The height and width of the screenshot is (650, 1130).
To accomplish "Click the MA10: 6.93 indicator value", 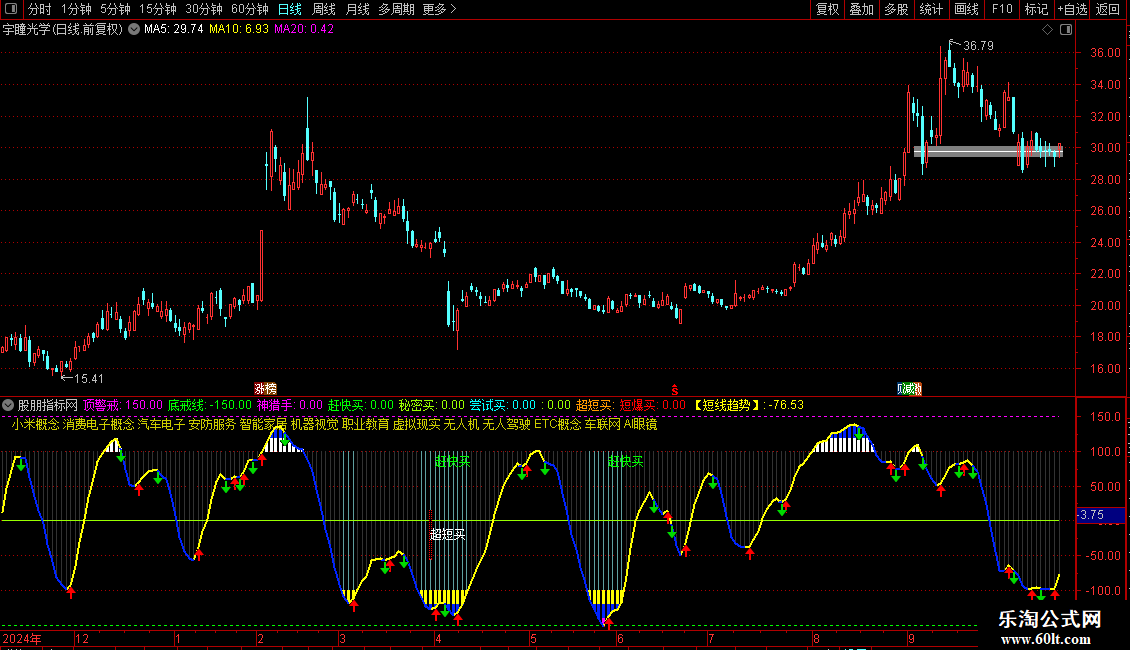I will tap(239, 29).
